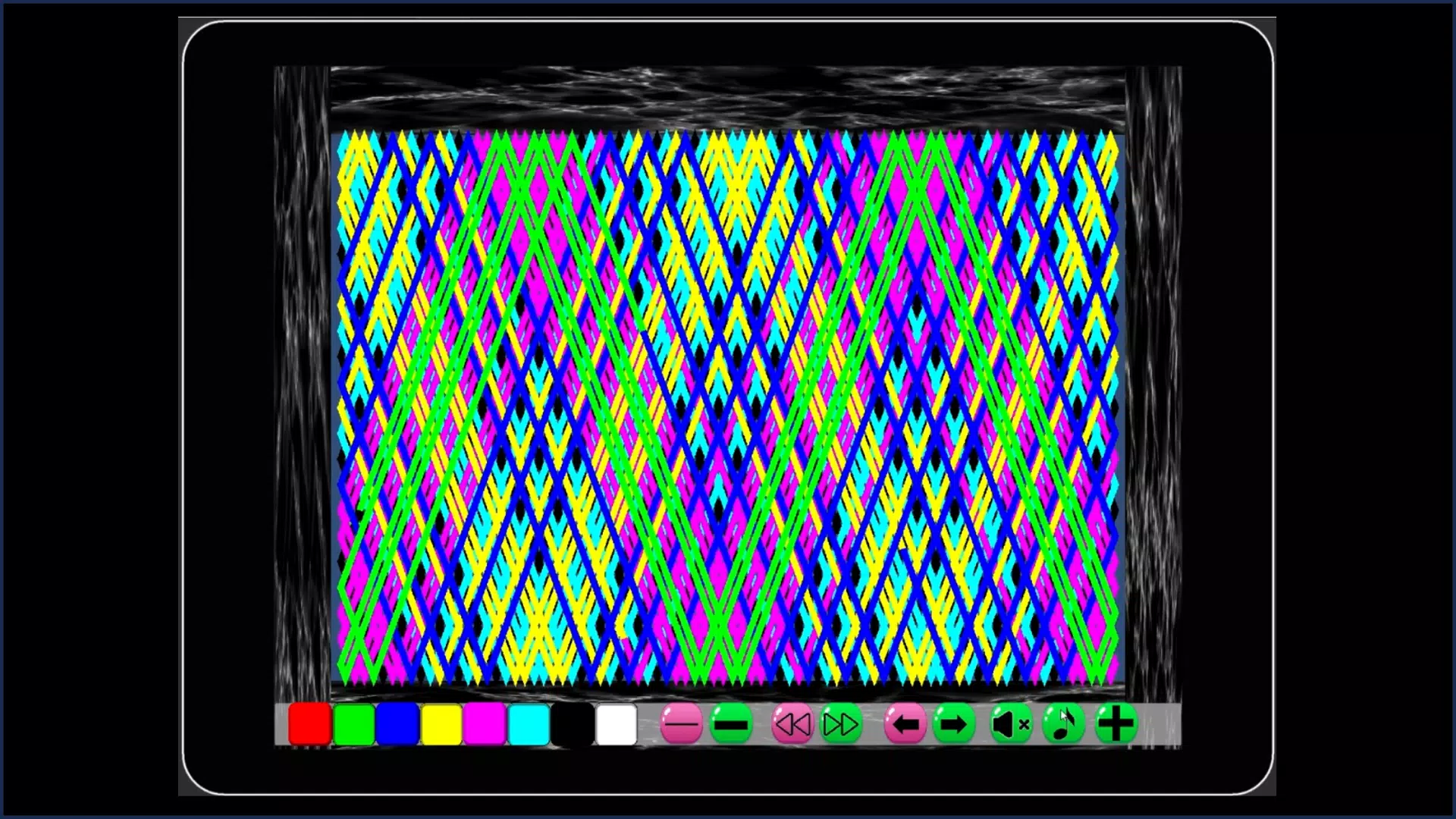
Task: Click the rewind playback button
Action: [792, 724]
